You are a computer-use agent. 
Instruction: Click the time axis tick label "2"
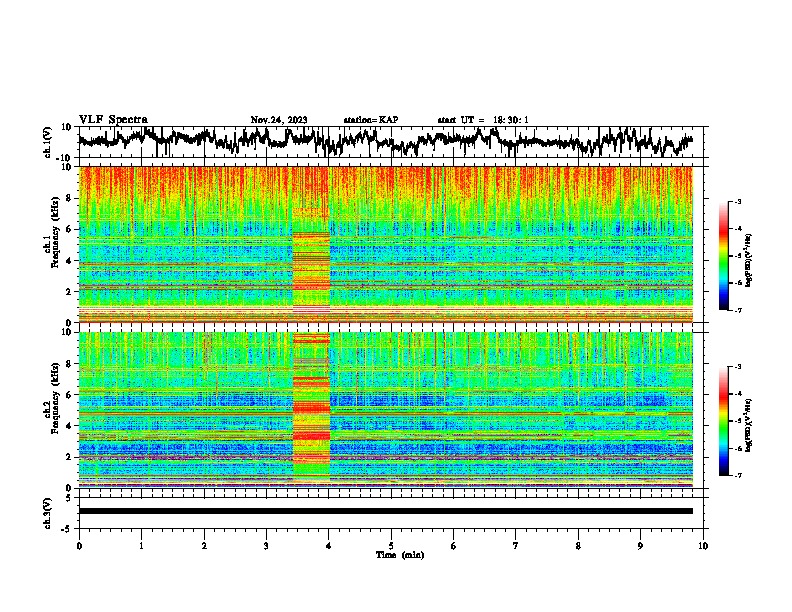[204, 546]
